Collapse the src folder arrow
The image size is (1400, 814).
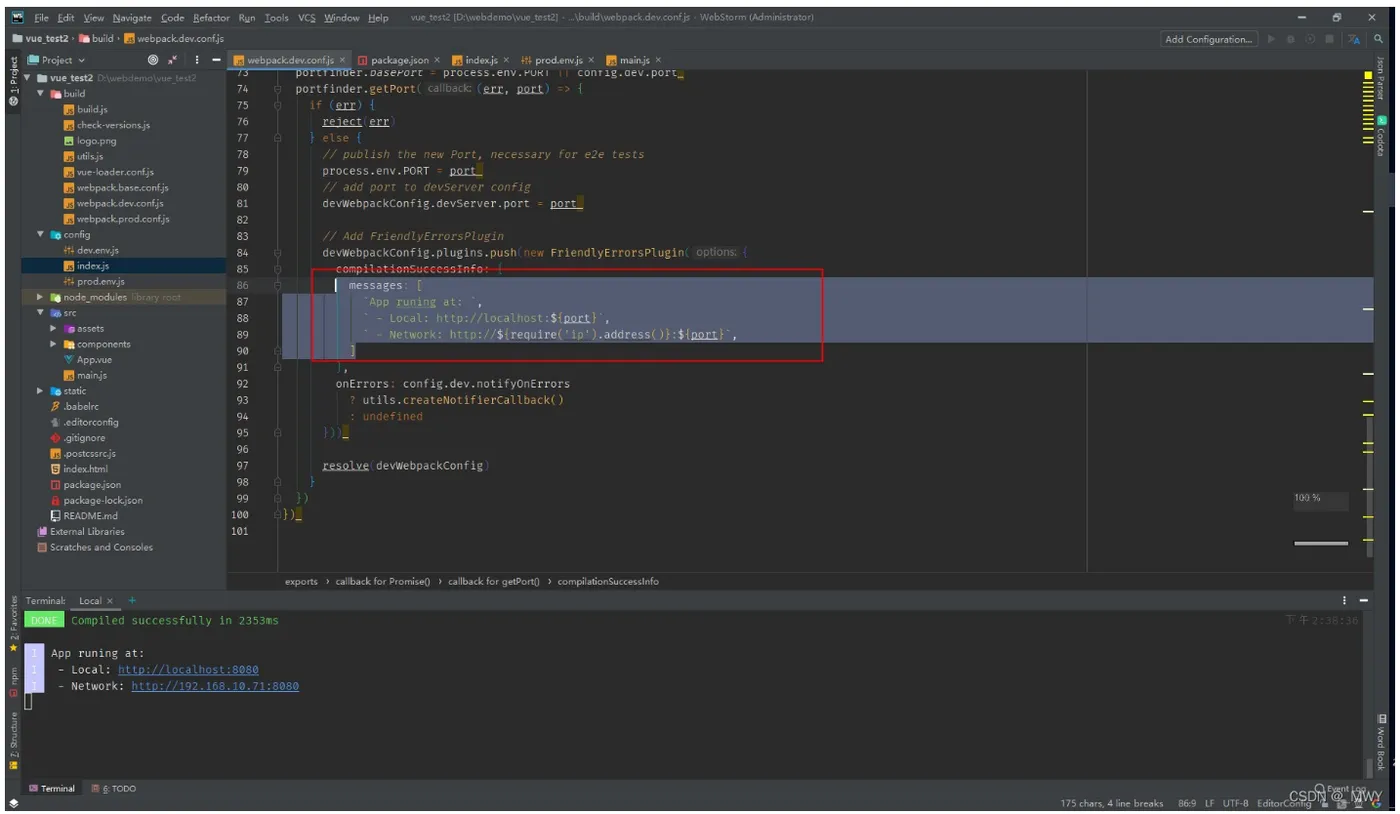click(41, 313)
